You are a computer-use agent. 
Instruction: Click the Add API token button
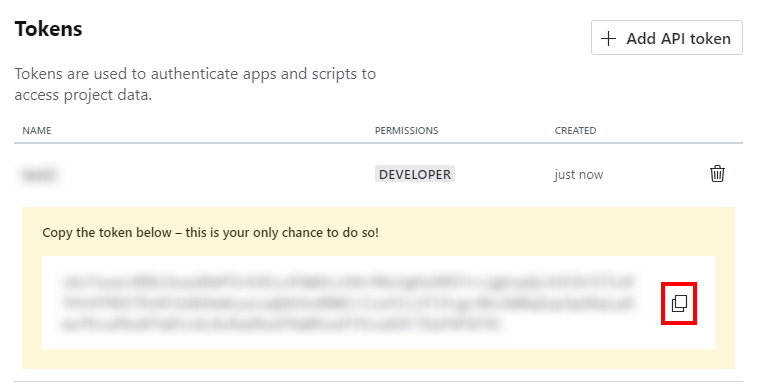(667, 38)
